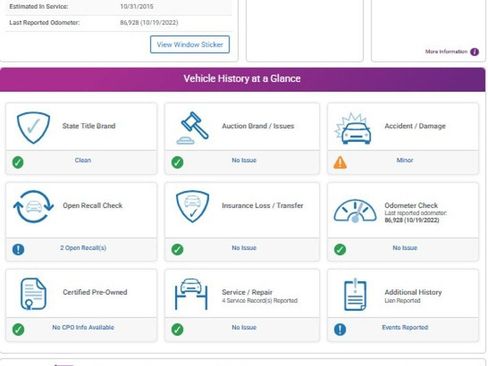This screenshot has height=366, width=488.
Task: Click the Last reported odometer caption in Odometer Check card
Action: pos(416,213)
